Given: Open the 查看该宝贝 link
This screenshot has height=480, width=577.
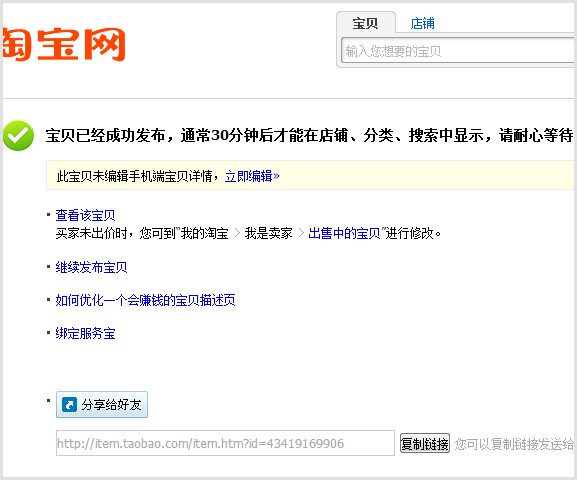Looking at the screenshot, I should 85,215.
